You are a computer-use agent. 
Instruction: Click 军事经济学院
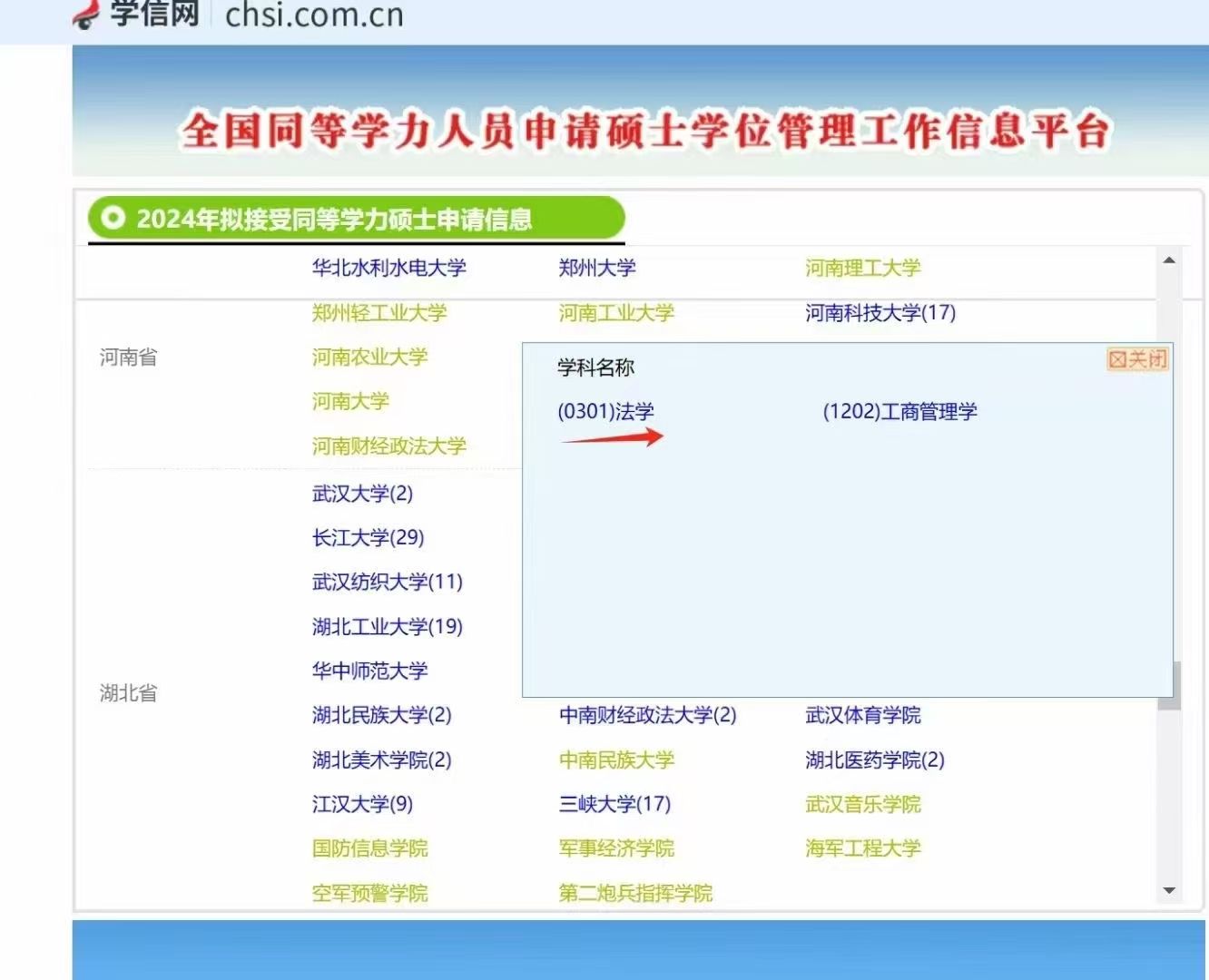[616, 848]
